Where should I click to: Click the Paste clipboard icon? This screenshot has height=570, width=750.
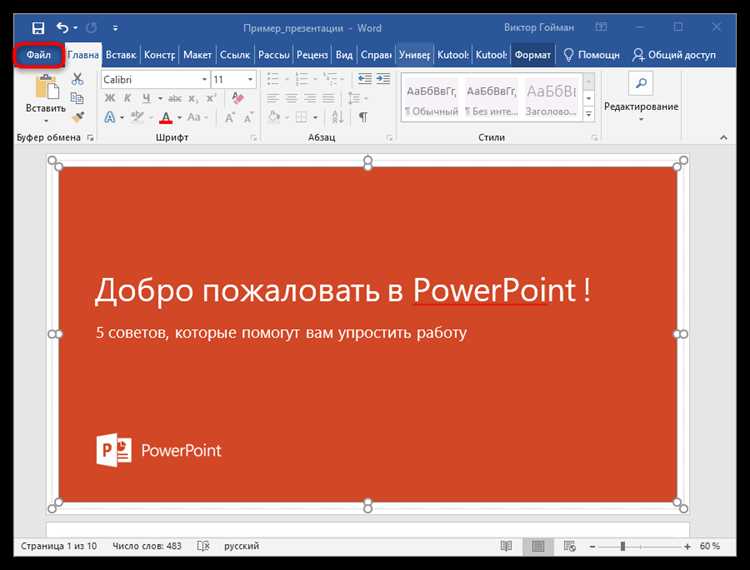(46, 87)
